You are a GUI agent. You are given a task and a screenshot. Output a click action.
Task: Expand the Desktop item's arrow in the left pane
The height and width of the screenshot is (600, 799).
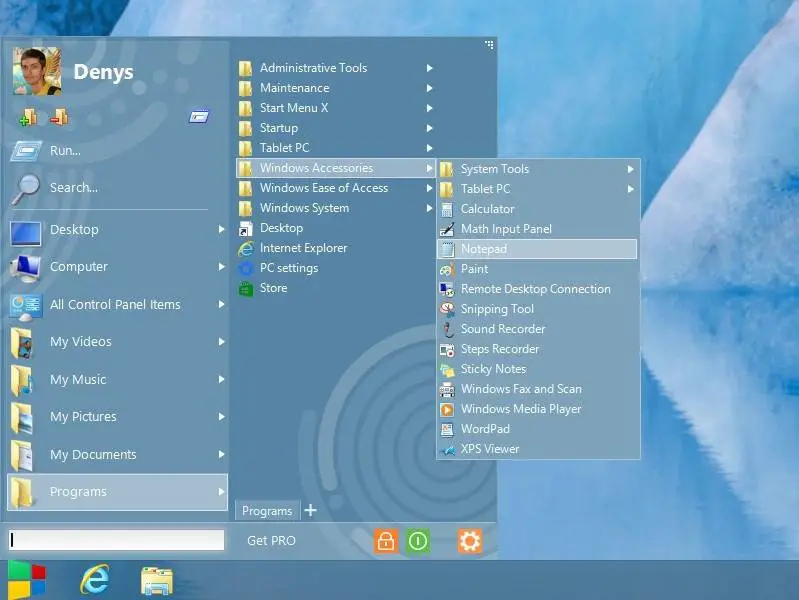pyautogui.click(x=221, y=229)
